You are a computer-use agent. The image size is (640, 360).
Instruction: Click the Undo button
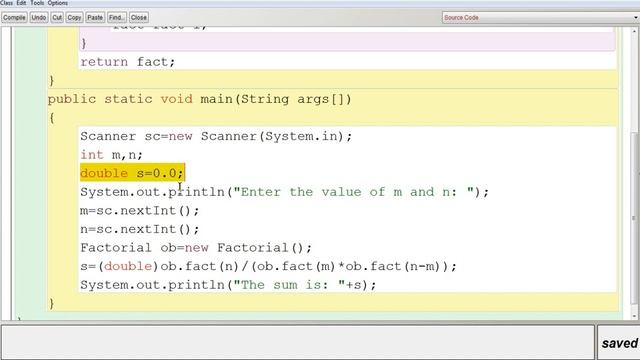[x=39, y=18]
